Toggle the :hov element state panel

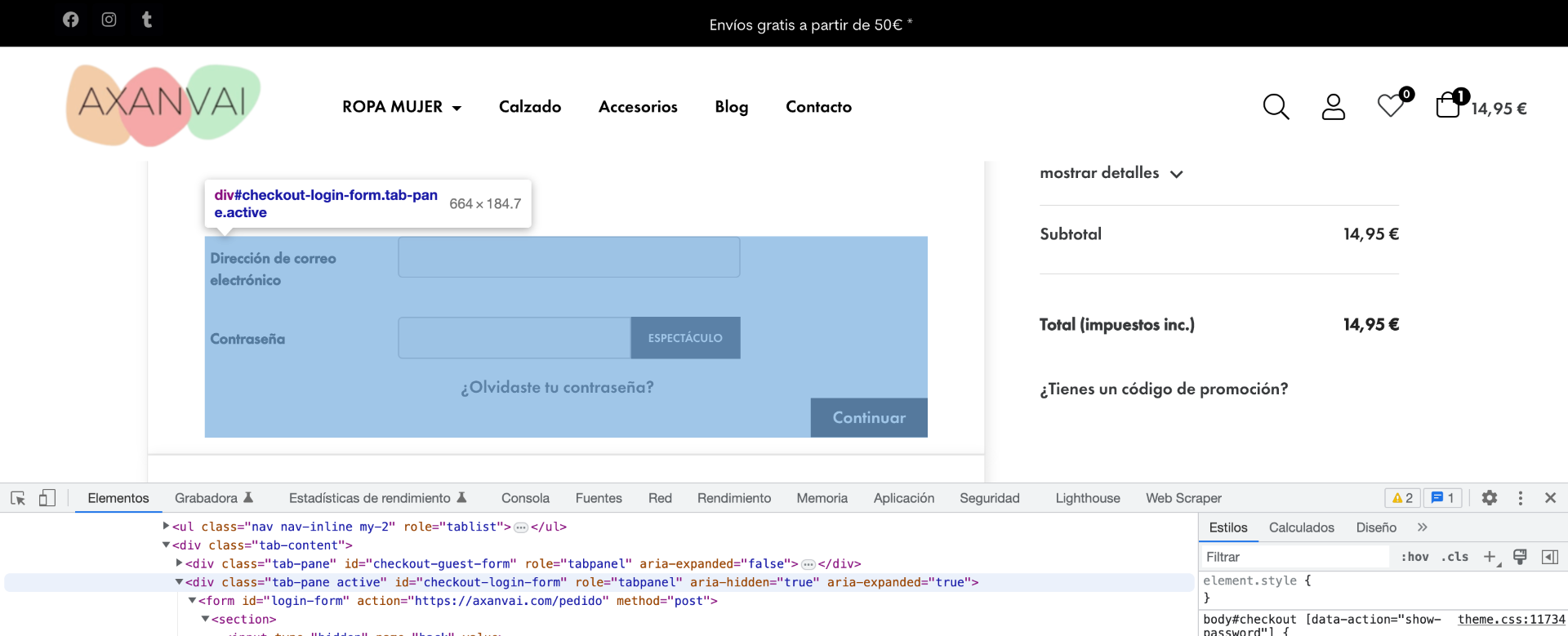[1414, 557]
